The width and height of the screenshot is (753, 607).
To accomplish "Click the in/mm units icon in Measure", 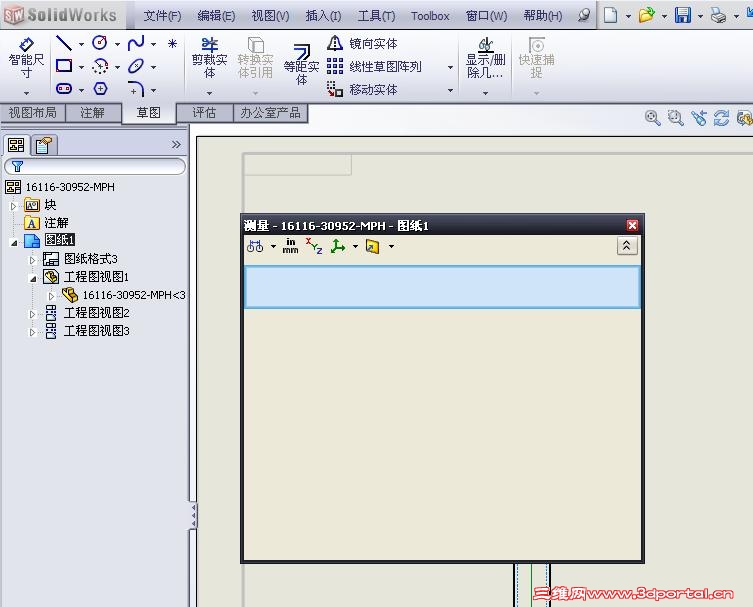I will click(x=290, y=246).
